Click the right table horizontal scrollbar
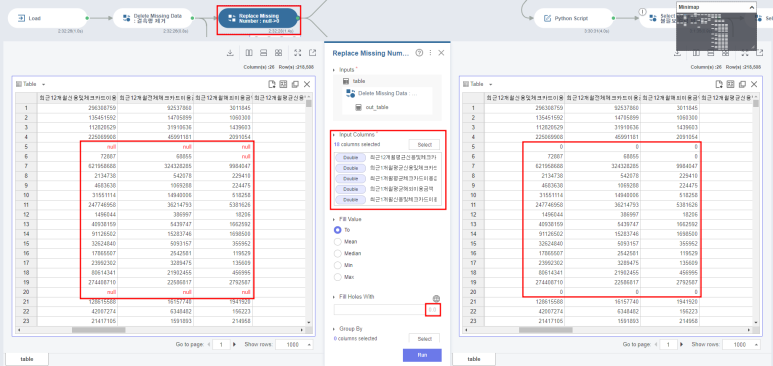This screenshot has width=773, height=366. (546, 329)
